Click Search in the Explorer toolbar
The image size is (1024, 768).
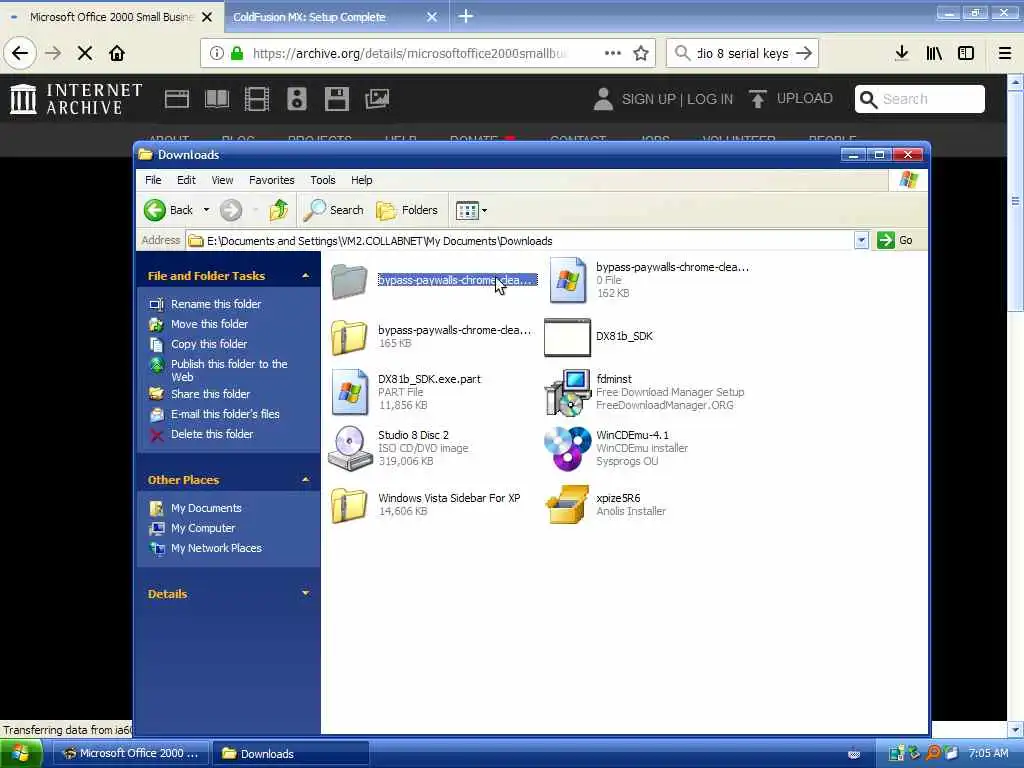pos(334,210)
